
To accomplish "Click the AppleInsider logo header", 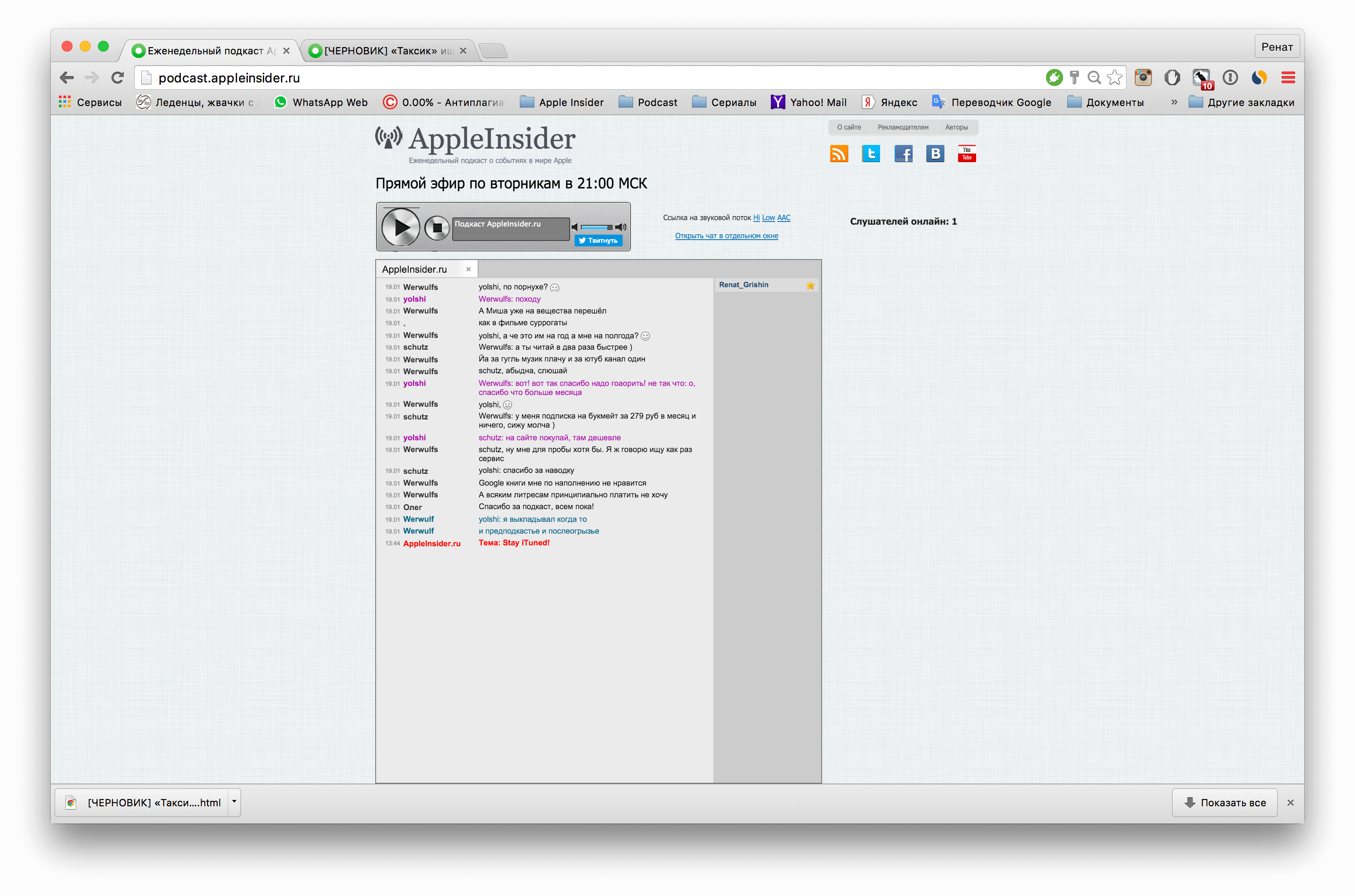I will tap(475, 140).
